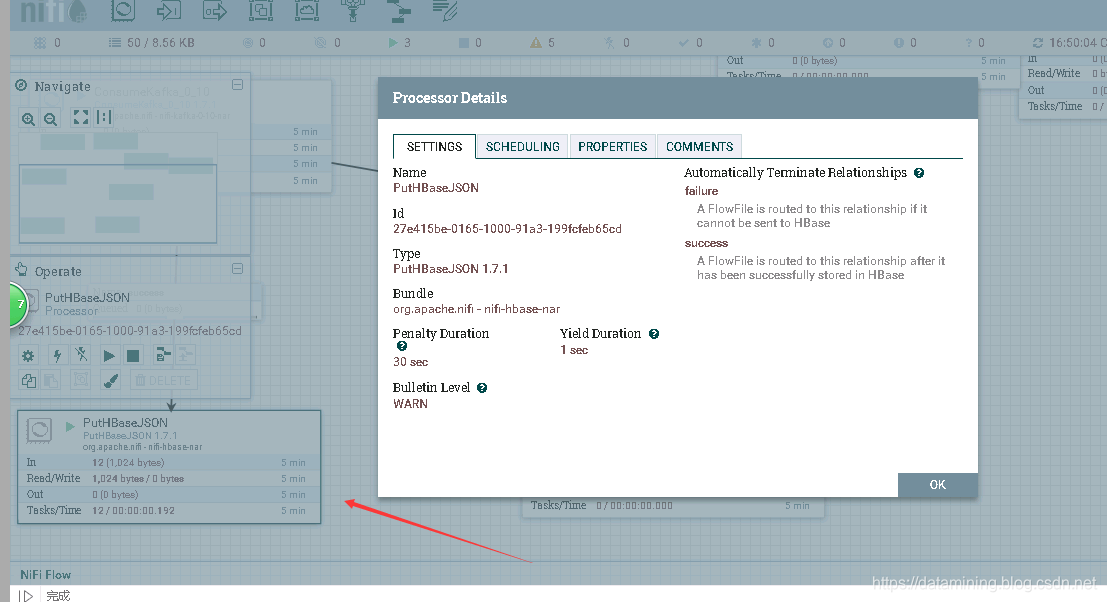This screenshot has width=1107, height=602.
Task: Open configuration gear in Operate panel
Action: click(28, 356)
